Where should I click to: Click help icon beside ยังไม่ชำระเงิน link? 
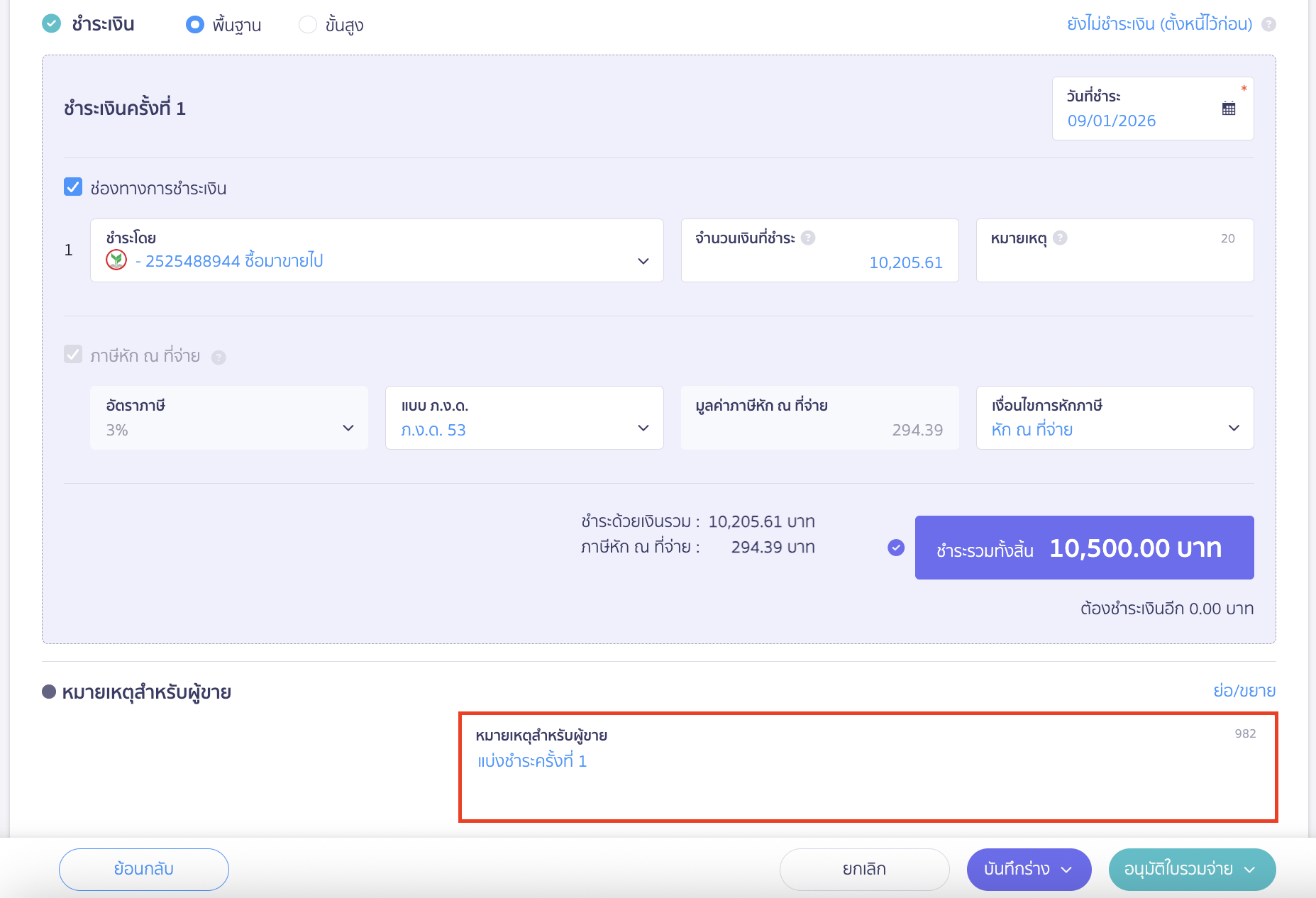[x=1269, y=25]
